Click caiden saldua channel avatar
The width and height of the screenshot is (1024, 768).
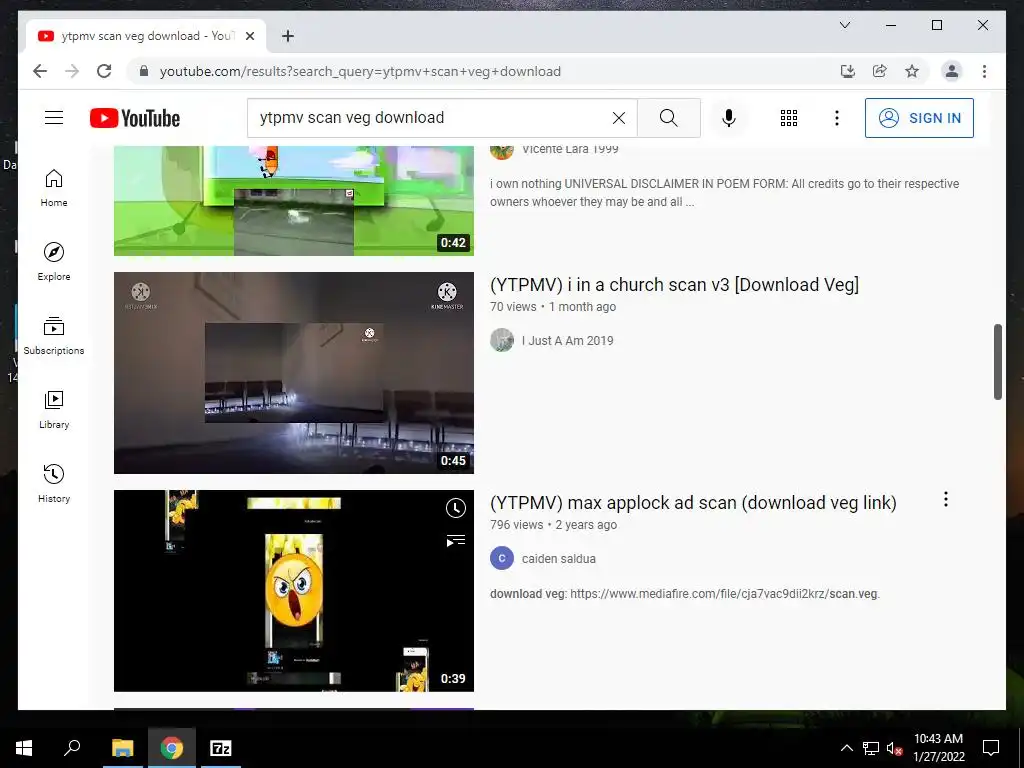coord(502,558)
